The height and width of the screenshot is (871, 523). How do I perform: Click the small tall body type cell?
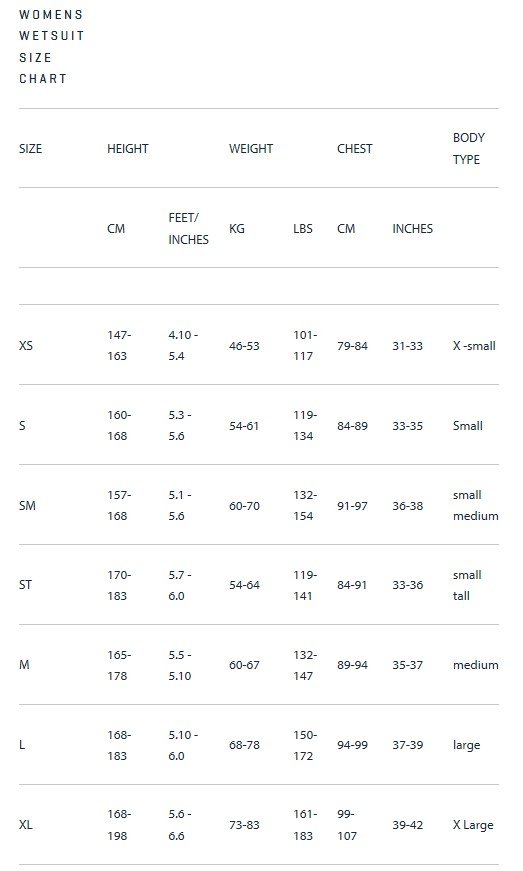coord(467,585)
